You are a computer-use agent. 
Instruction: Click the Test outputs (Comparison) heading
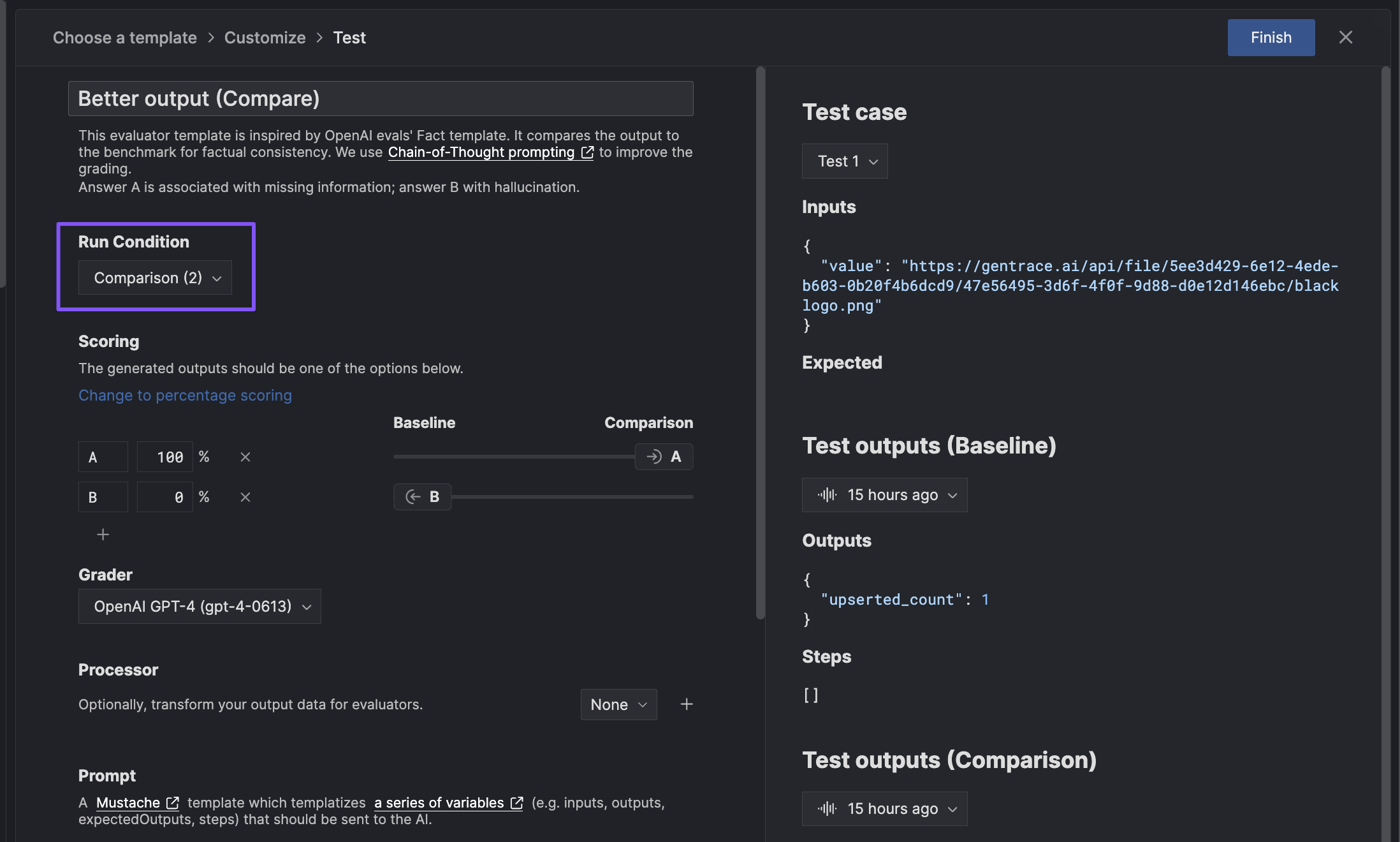(949, 760)
